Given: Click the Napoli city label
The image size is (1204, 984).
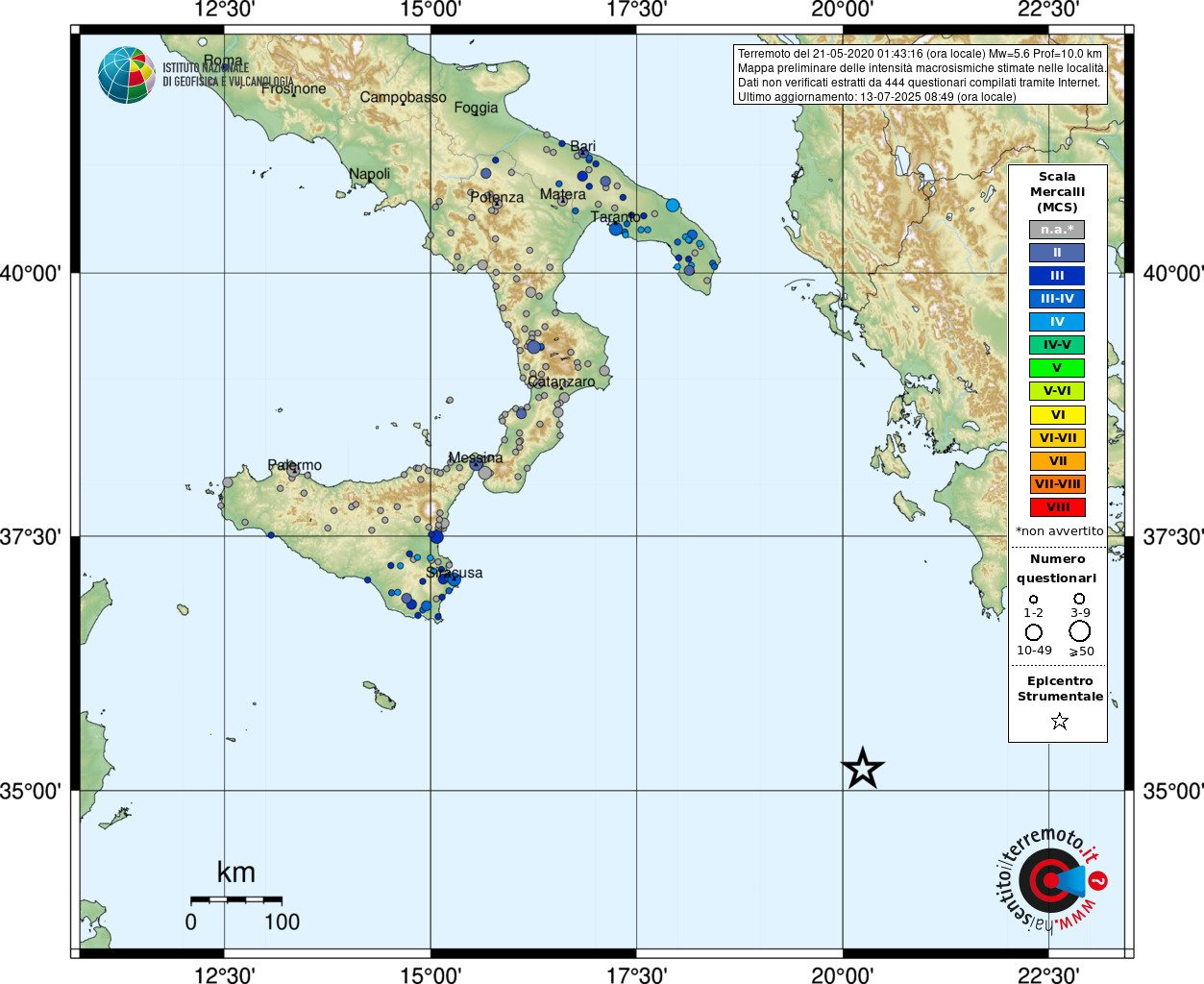Looking at the screenshot, I should 370,174.
